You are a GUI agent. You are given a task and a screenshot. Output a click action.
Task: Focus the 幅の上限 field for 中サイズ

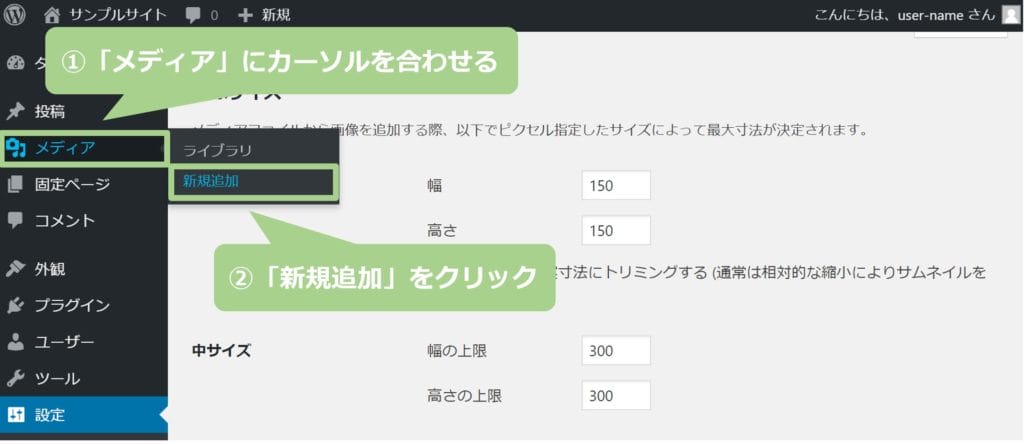tap(616, 350)
